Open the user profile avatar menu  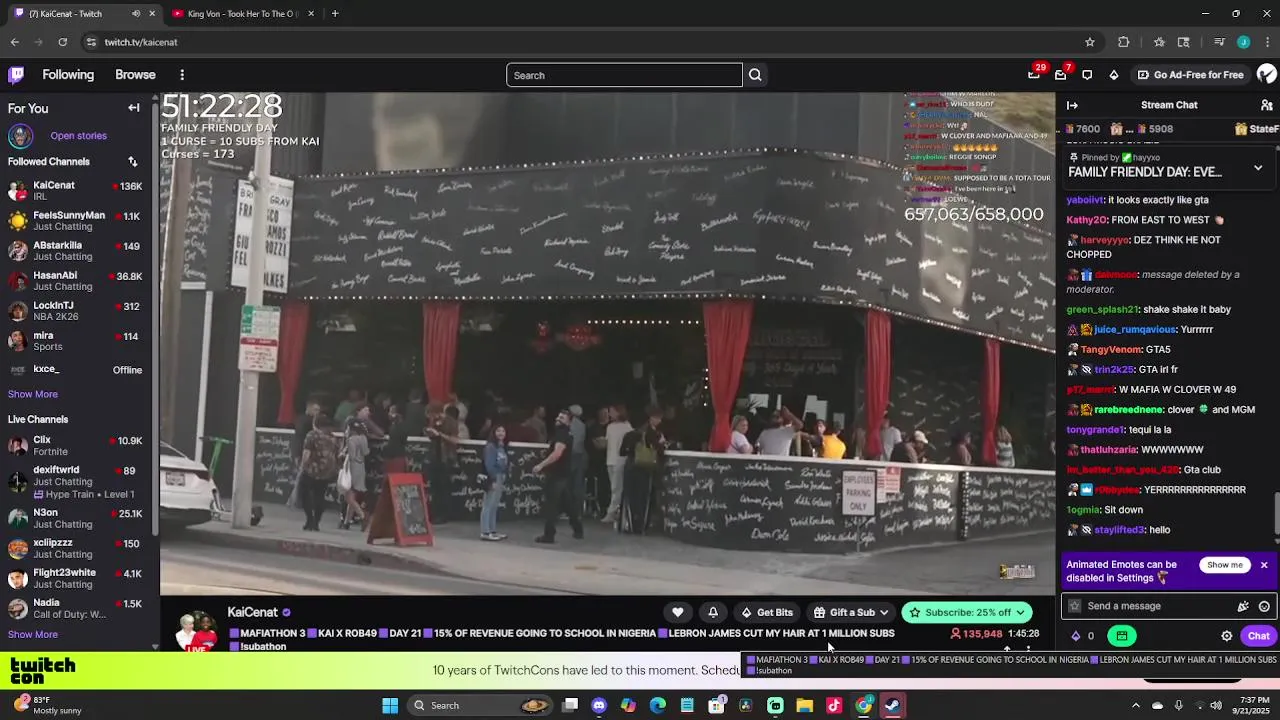click(x=1266, y=75)
